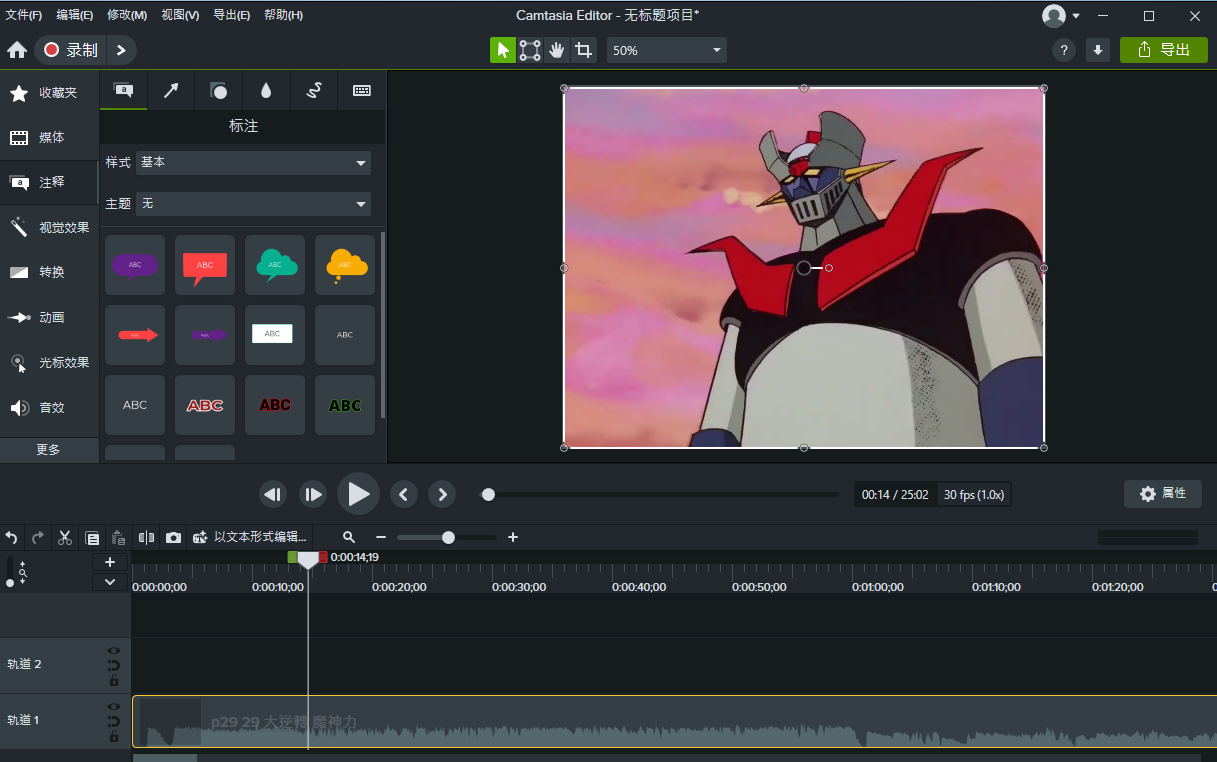
Task: Open the Export (导出) menu in the menu bar
Action: coord(232,15)
